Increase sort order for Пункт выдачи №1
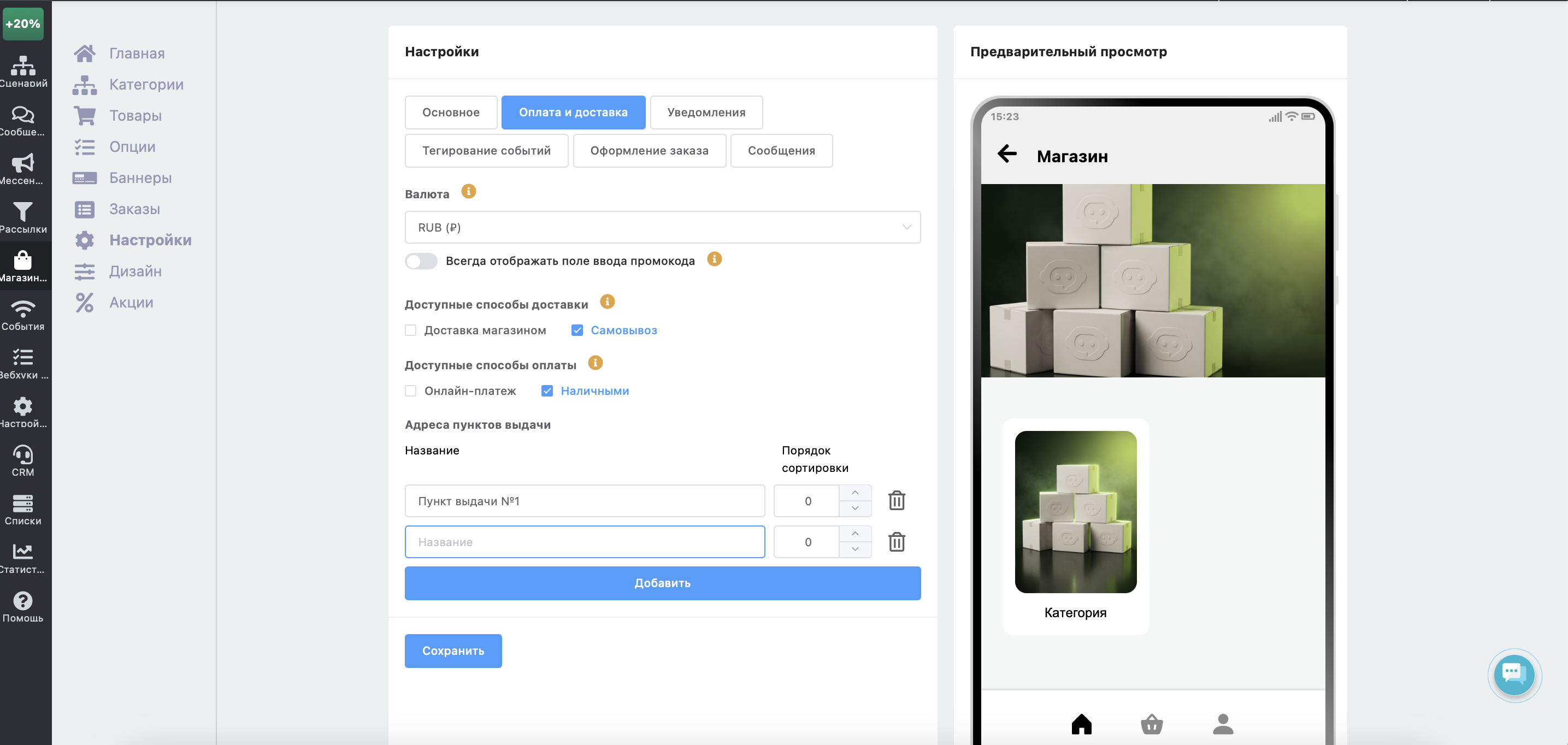 point(855,493)
